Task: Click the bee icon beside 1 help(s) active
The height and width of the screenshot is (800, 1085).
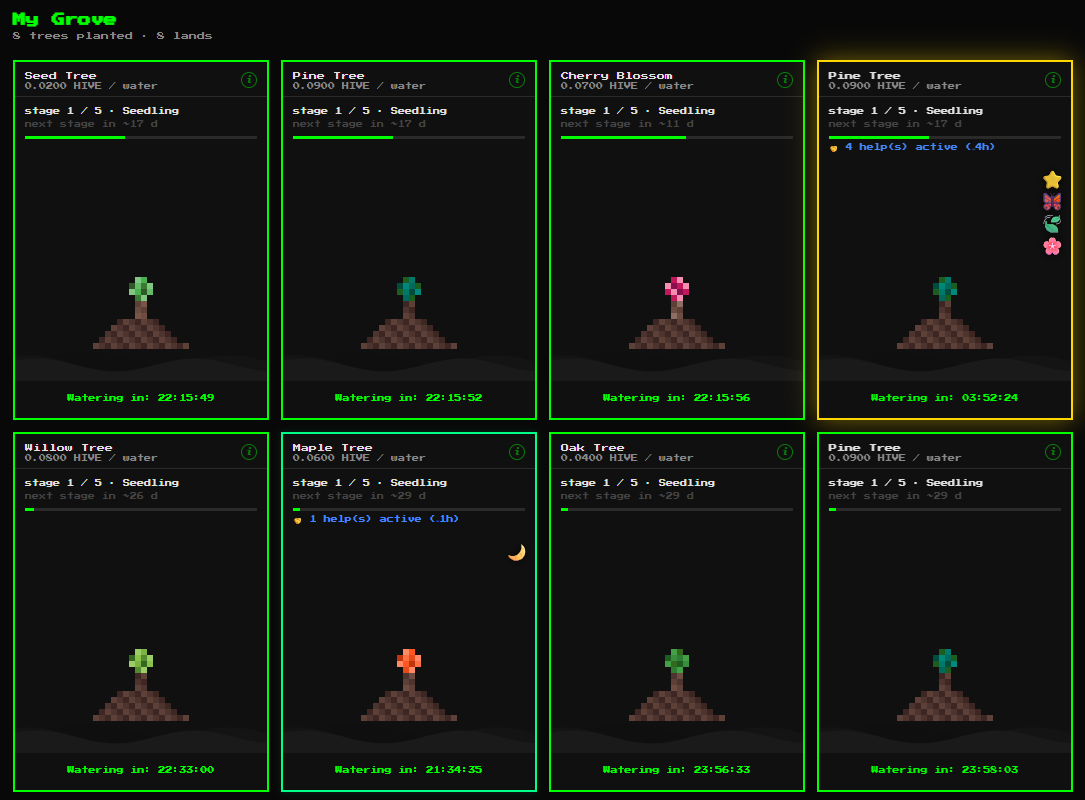Action: (x=298, y=520)
